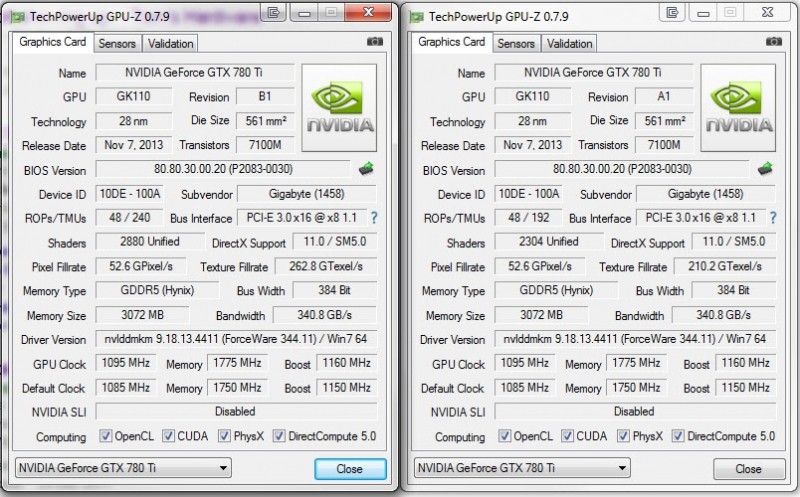800x497 pixels.
Task: Click the Bus Interface question mark in left window
Action: coord(374,218)
